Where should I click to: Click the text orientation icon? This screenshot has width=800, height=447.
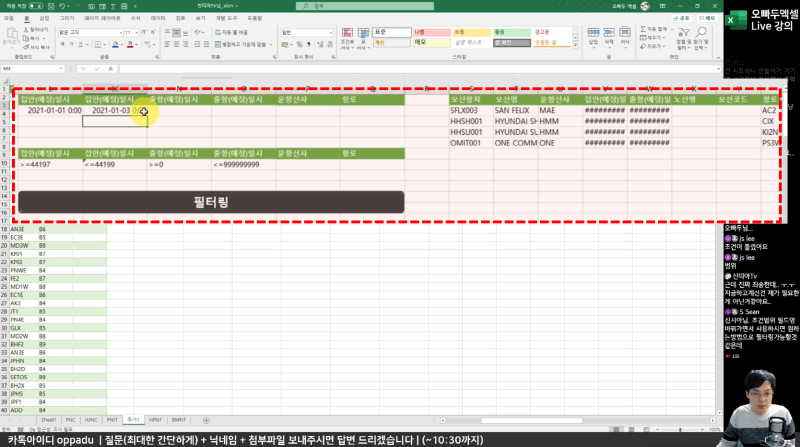tap(197, 33)
